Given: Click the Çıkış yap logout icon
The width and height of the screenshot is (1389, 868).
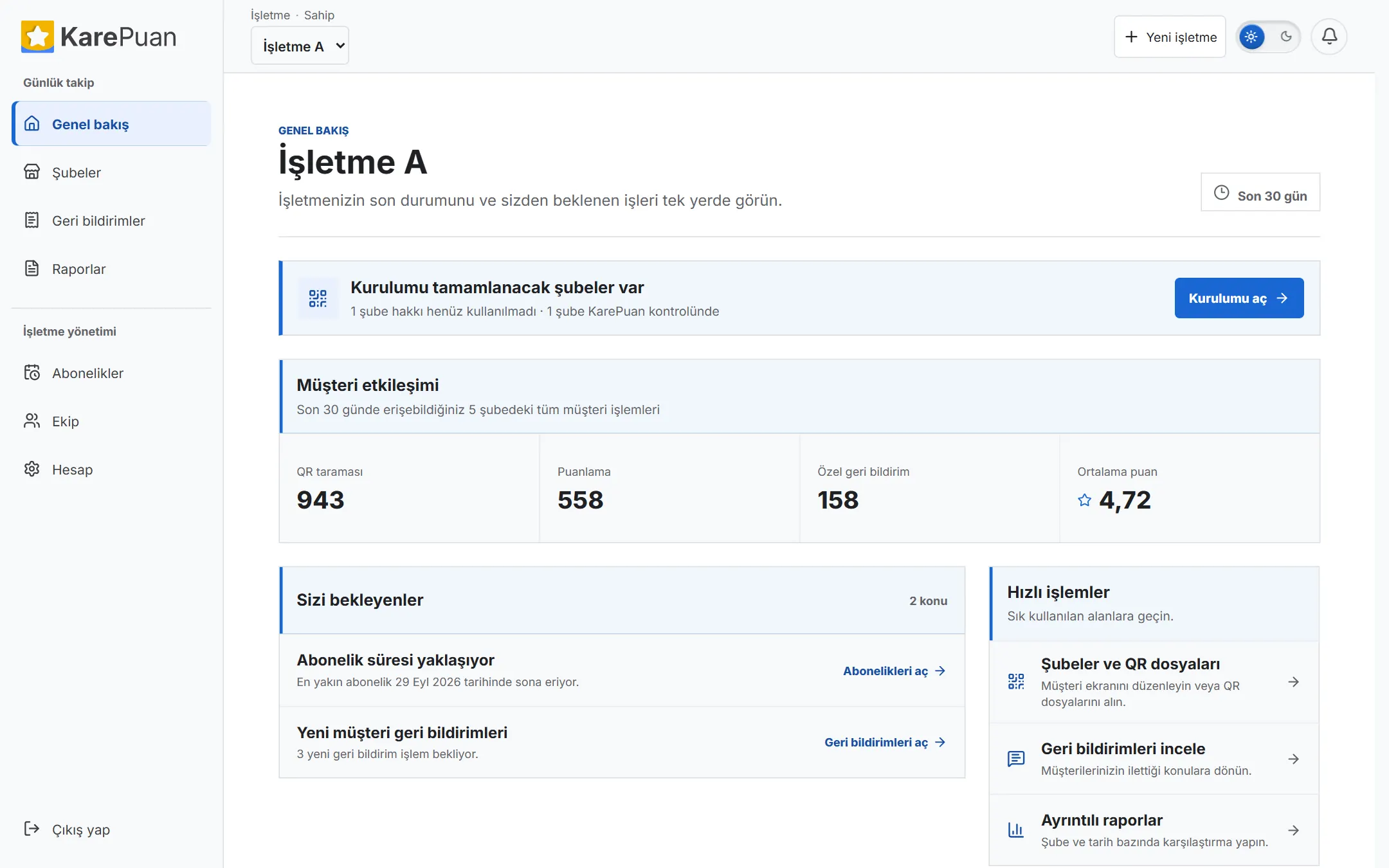Looking at the screenshot, I should tap(32, 829).
